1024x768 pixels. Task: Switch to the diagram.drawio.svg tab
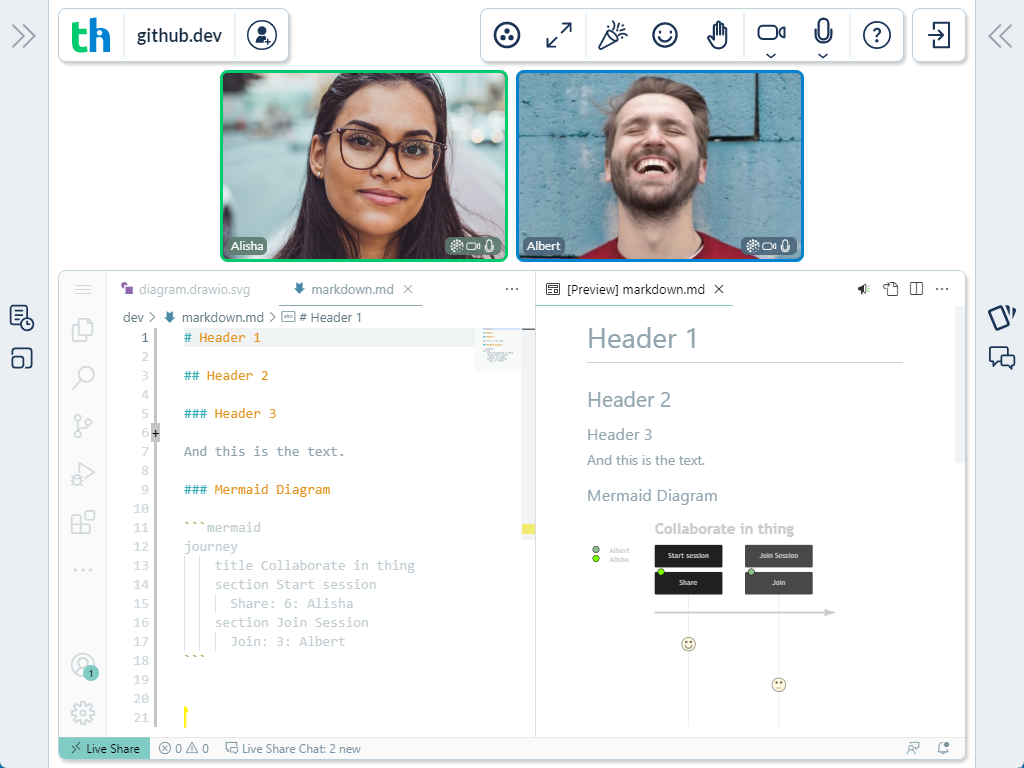(185, 289)
